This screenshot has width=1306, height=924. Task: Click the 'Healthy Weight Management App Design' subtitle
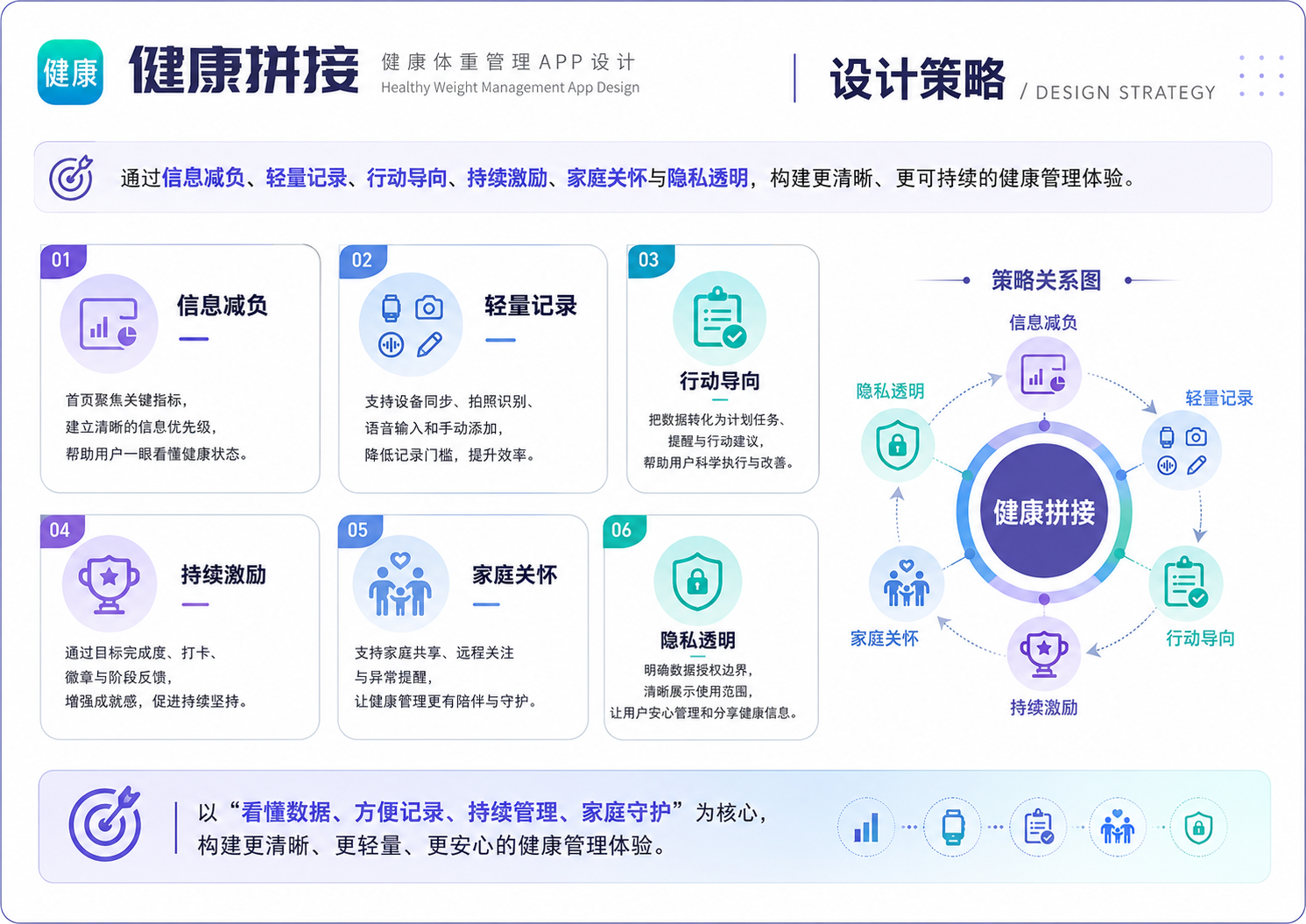tap(510, 88)
